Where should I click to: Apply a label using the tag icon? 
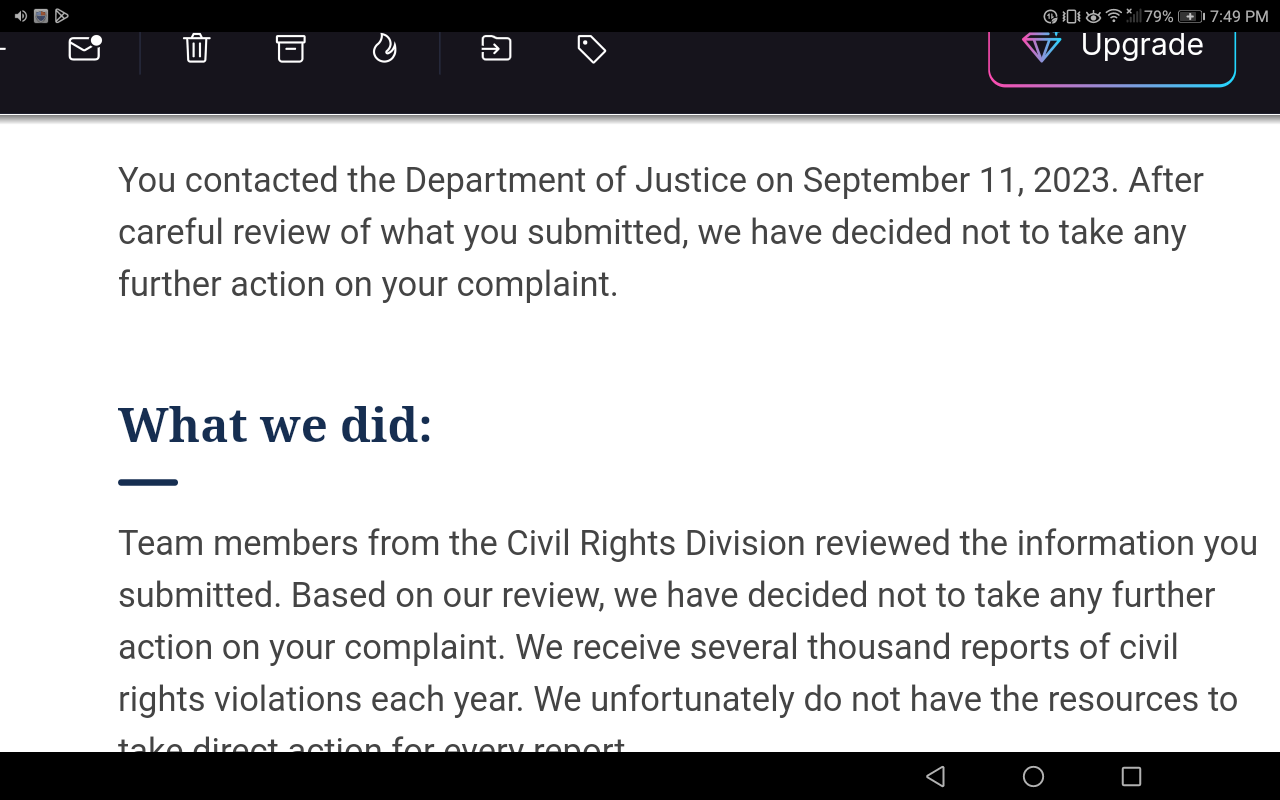point(591,48)
